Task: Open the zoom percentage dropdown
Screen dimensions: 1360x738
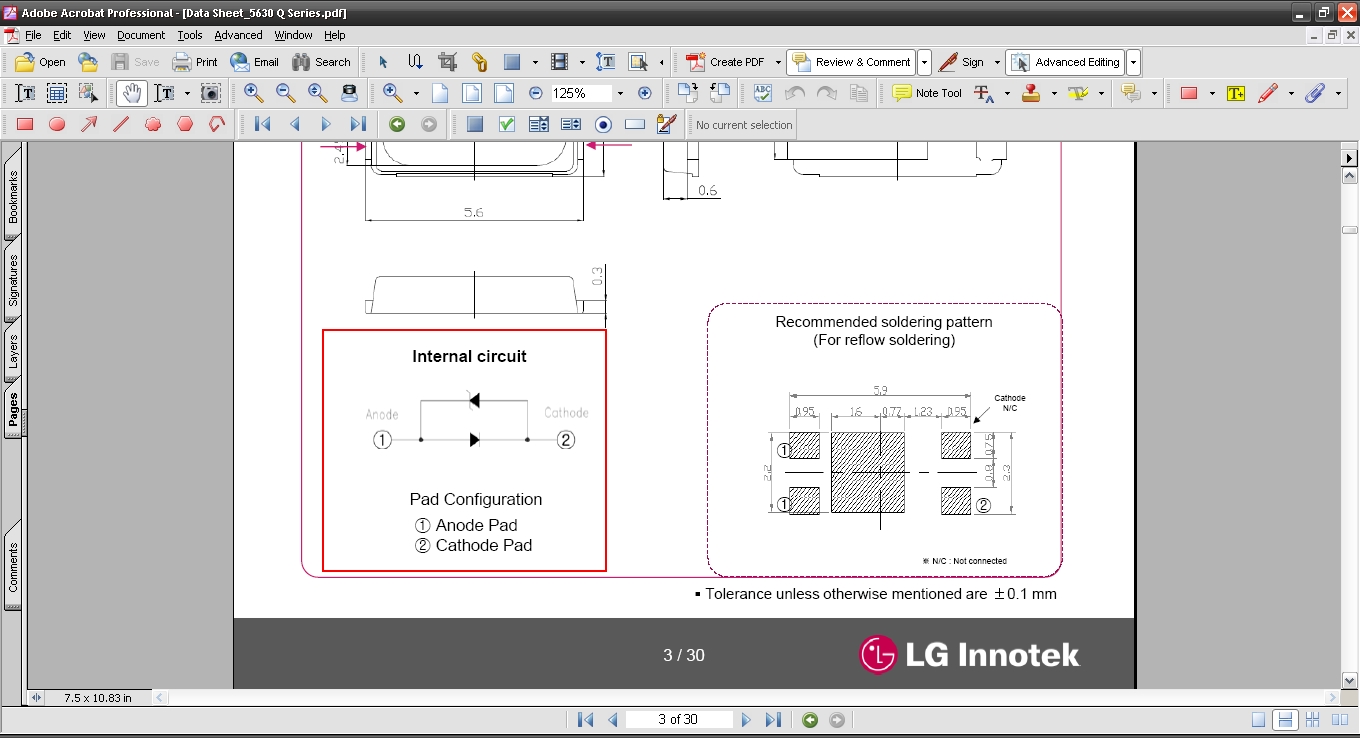Action: click(x=620, y=93)
